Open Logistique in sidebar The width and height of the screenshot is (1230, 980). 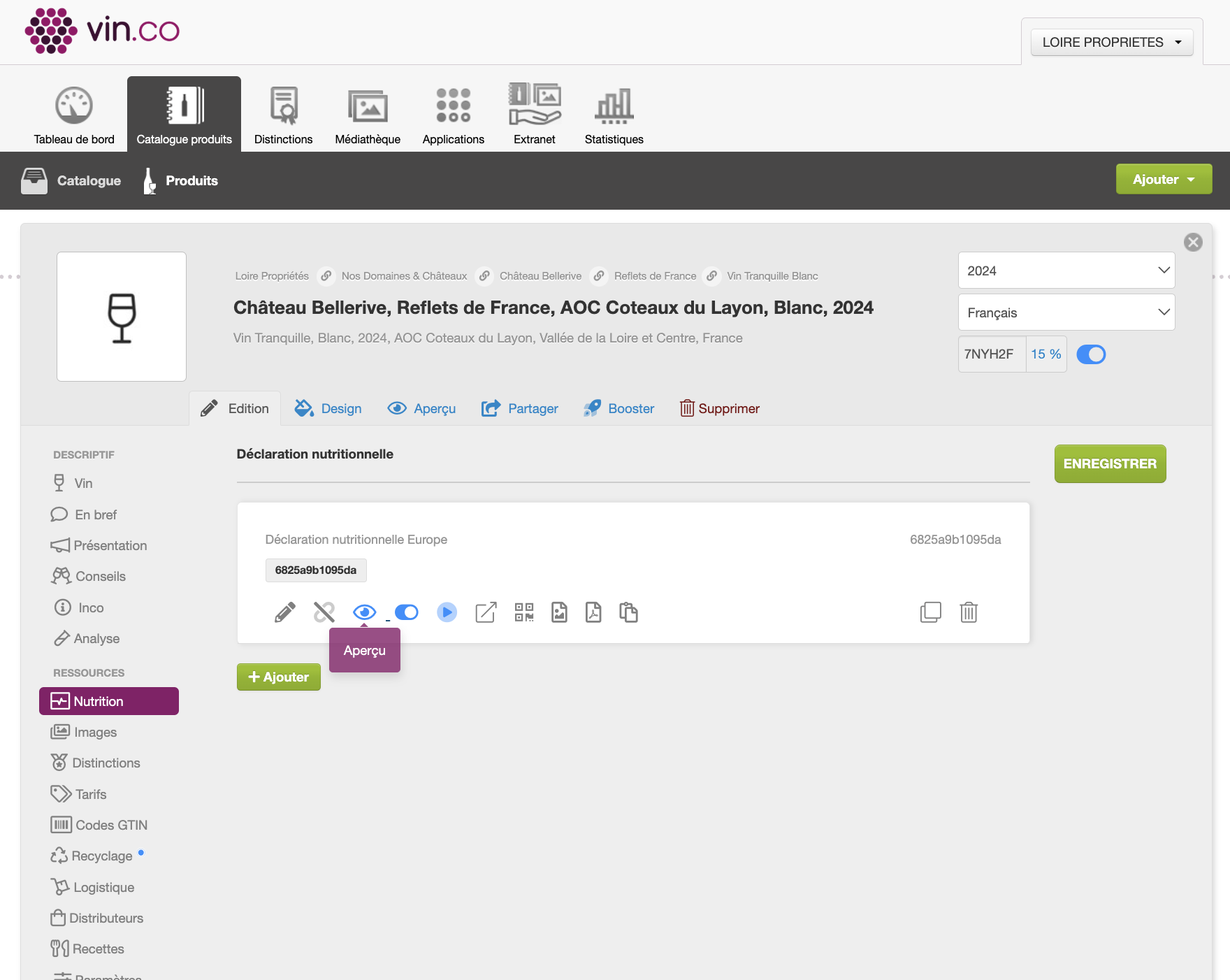click(x=92, y=887)
